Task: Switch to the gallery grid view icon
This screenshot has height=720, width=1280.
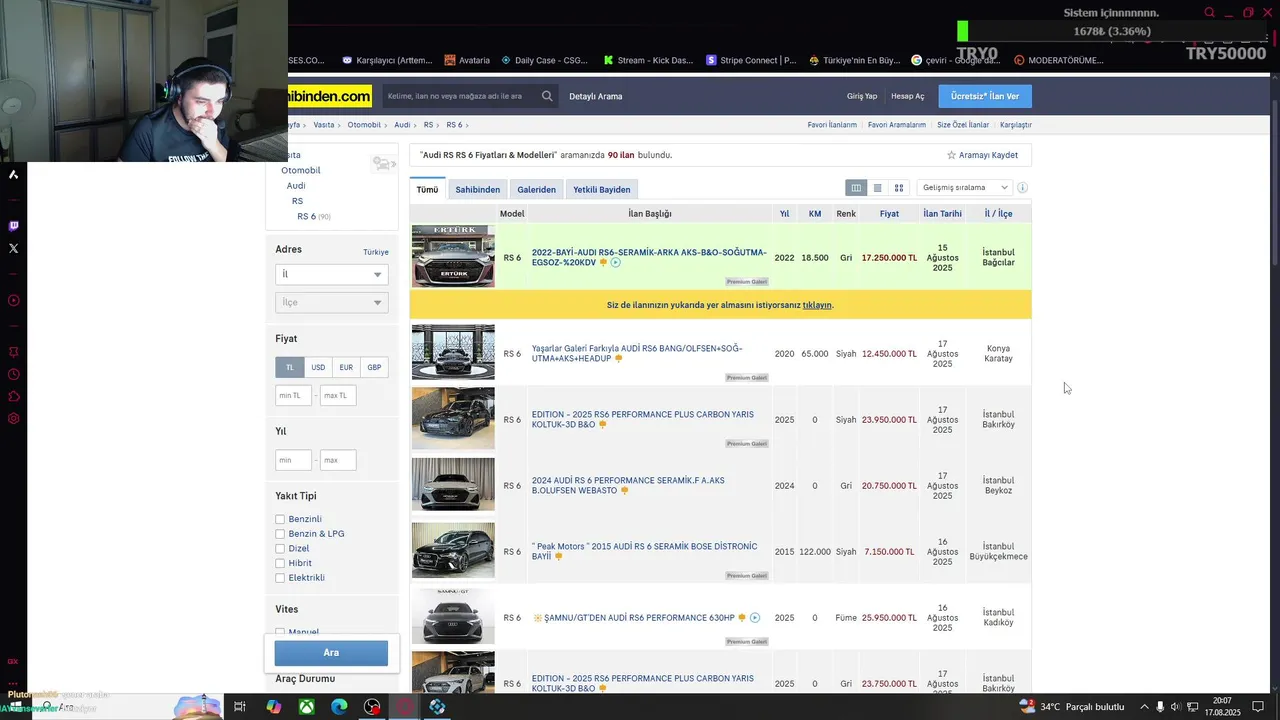Action: [x=899, y=188]
